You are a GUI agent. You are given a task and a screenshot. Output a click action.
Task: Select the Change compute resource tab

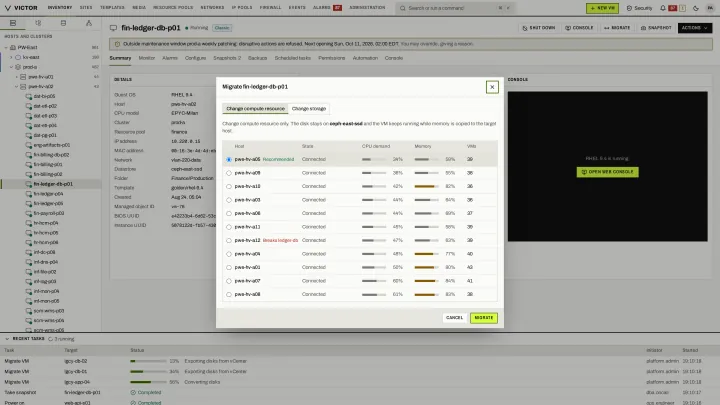click(255, 109)
